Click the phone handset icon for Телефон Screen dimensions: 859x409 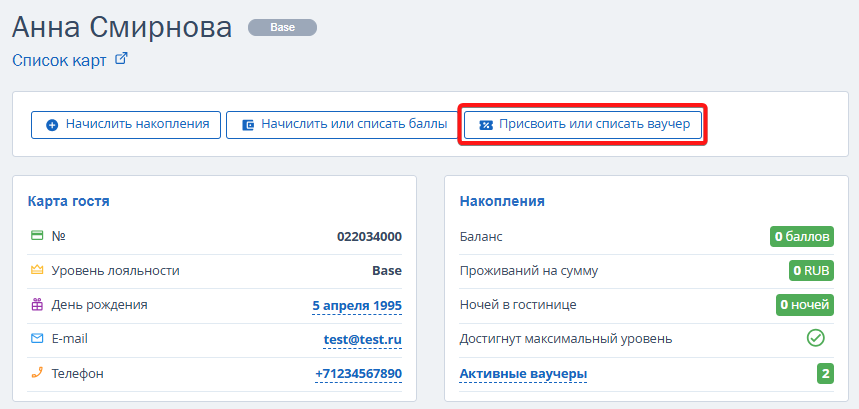[37, 373]
